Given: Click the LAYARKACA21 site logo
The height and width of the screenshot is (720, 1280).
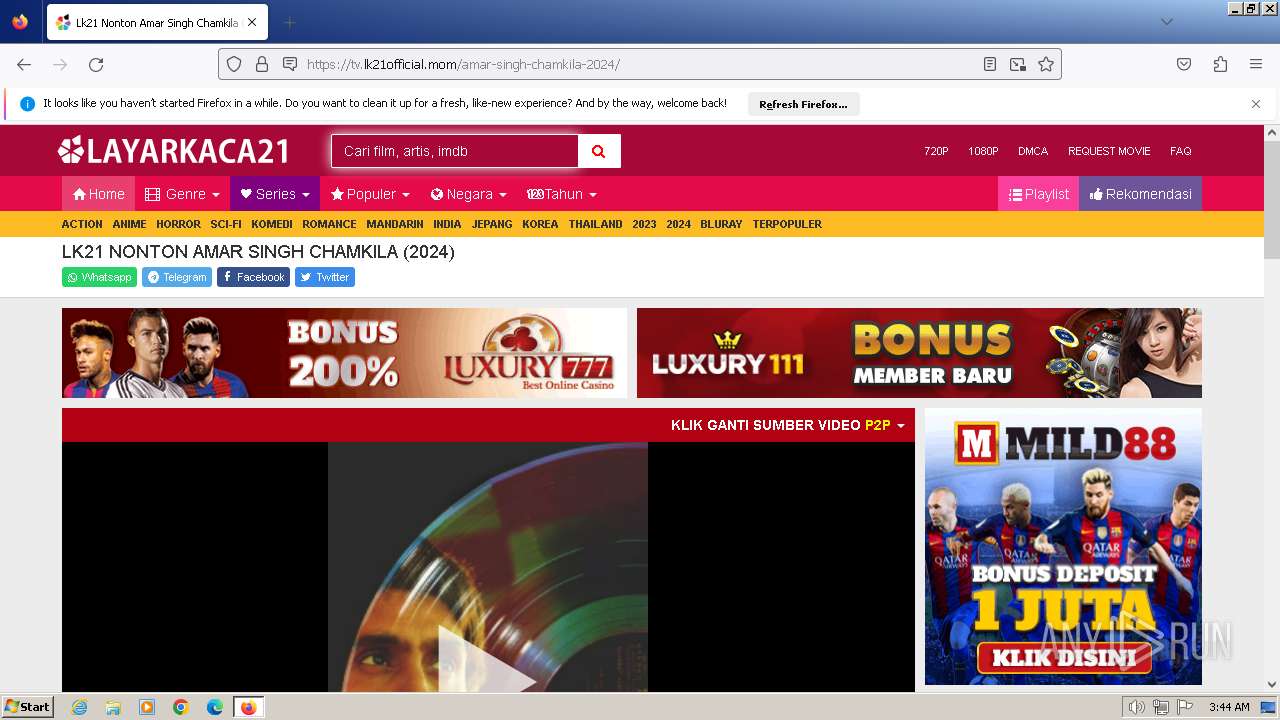Looking at the screenshot, I should click(x=173, y=151).
